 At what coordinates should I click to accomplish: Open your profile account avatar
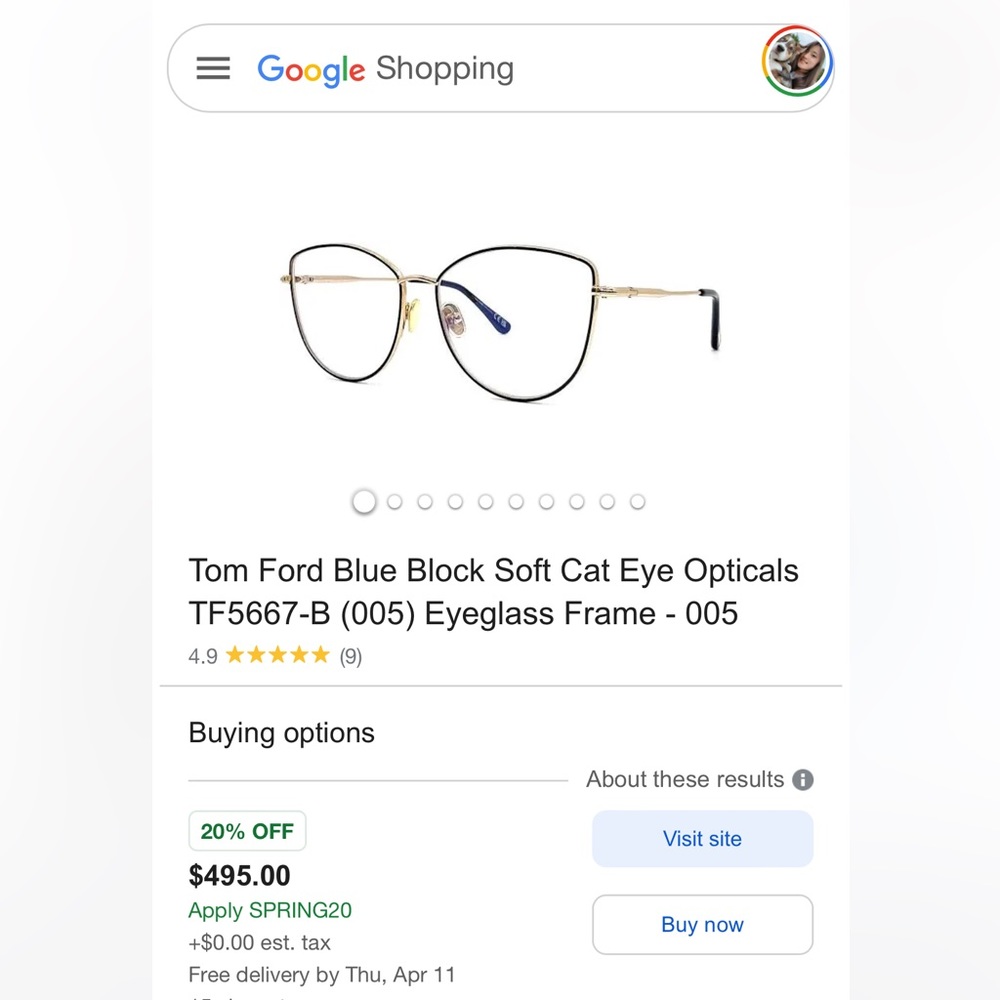[x=797, y=63]
